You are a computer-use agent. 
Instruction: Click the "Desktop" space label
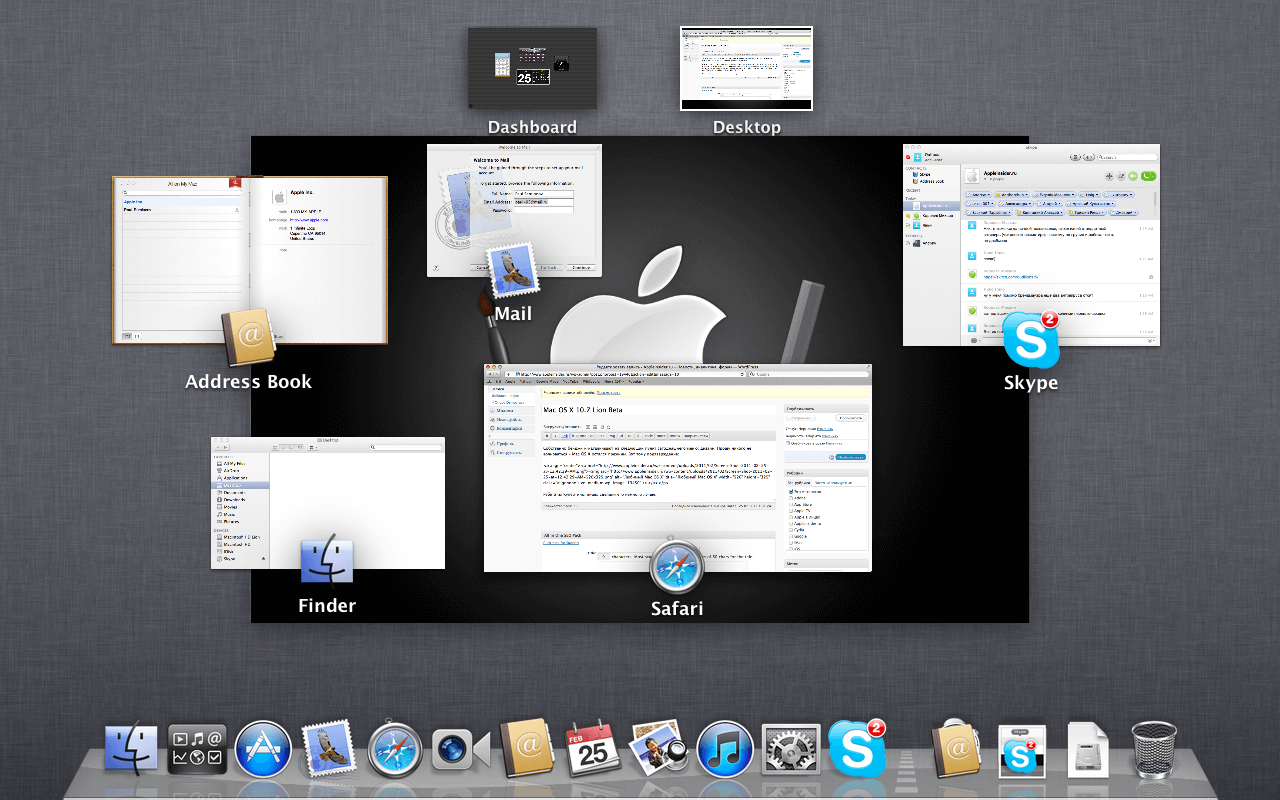pyautogui.click(x=747, y=127)
